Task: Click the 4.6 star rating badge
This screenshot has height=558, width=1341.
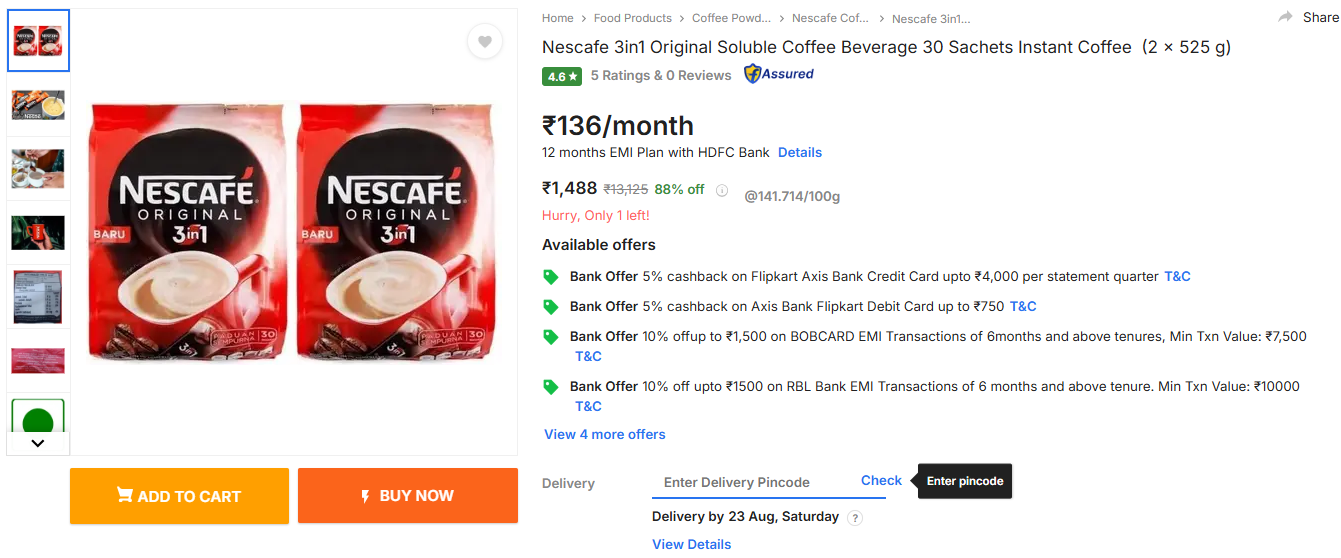Action: [x=561, y=76]
